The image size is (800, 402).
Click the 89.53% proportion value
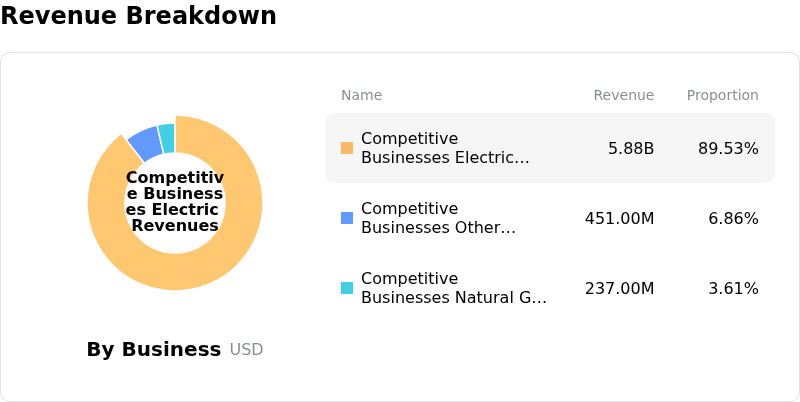tap(728, 148)
